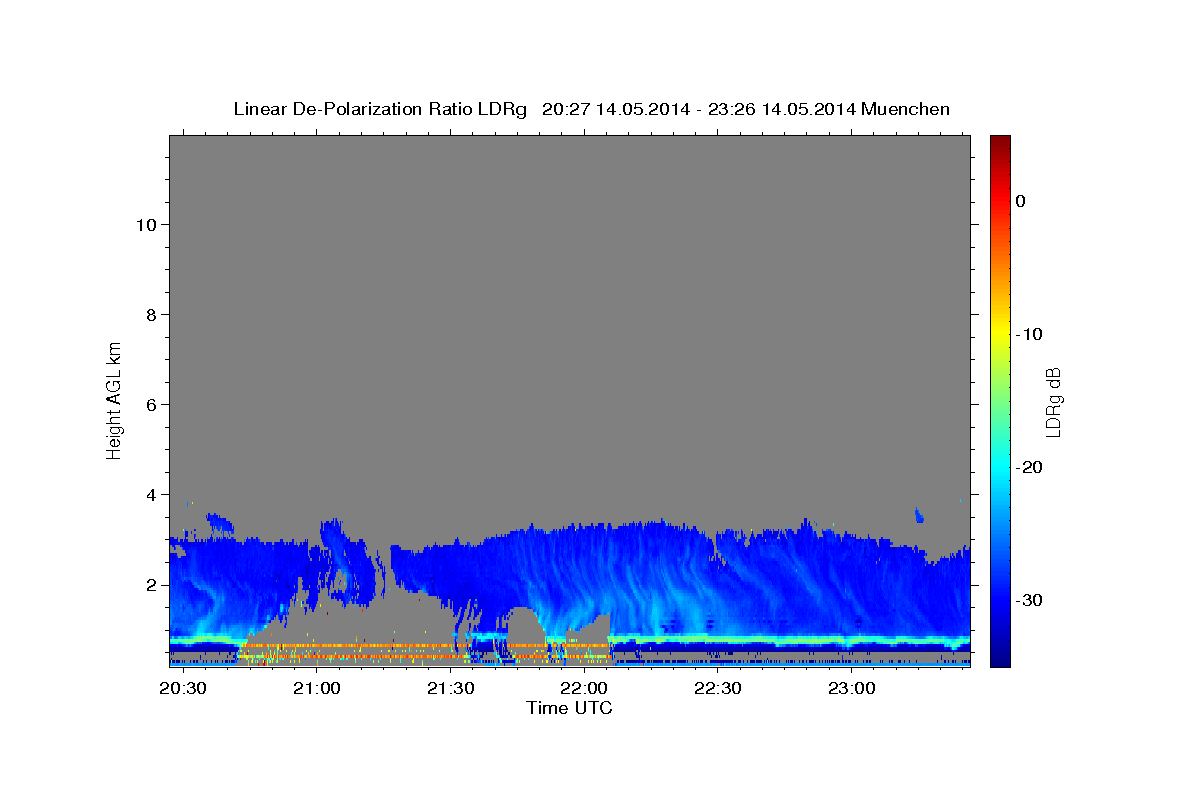Click the colorbar value -30
Viewport: 1200px width, 800px height.
1029,600
